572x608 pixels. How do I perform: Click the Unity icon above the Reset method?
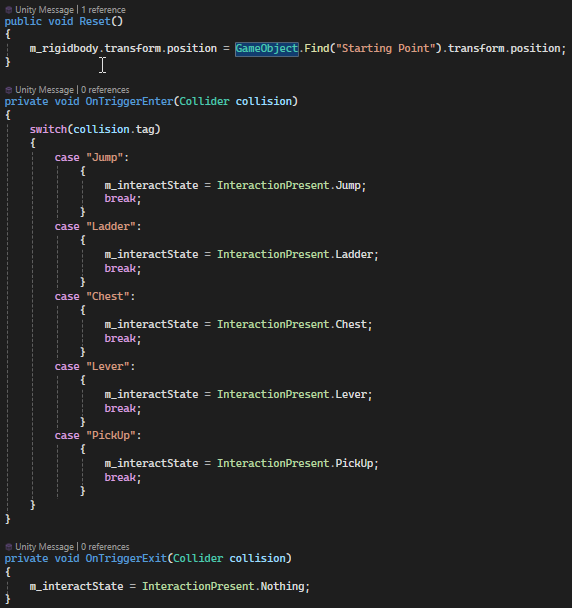(9, 10)
